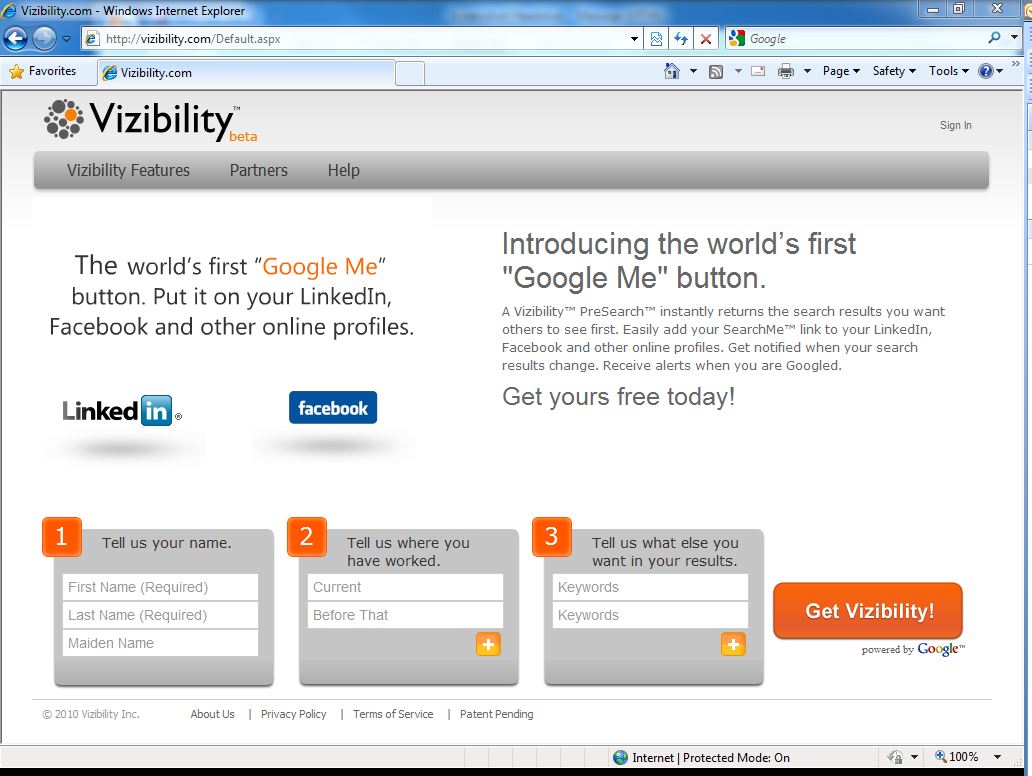
Task: Open the recent pages dropdown arrow
Action: click(x=66, y=39)
